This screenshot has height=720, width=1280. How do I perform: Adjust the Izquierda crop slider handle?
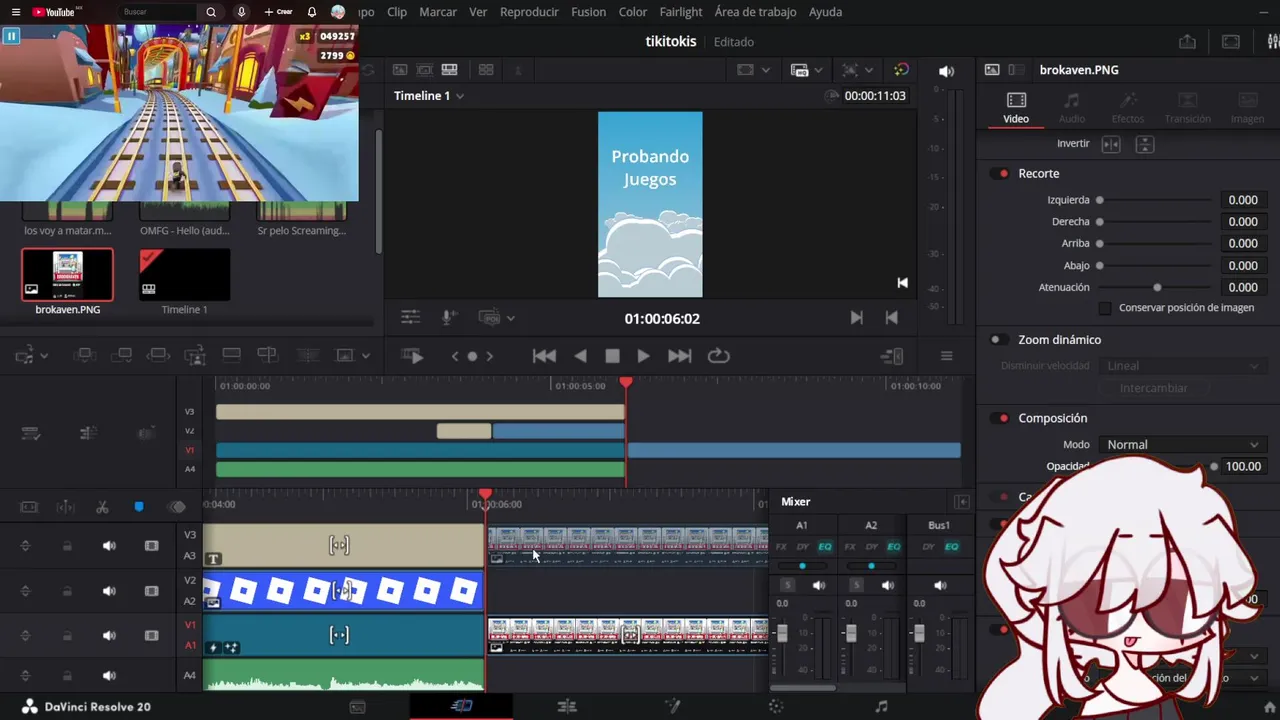pyautogui.click(x=1100, y=200)
